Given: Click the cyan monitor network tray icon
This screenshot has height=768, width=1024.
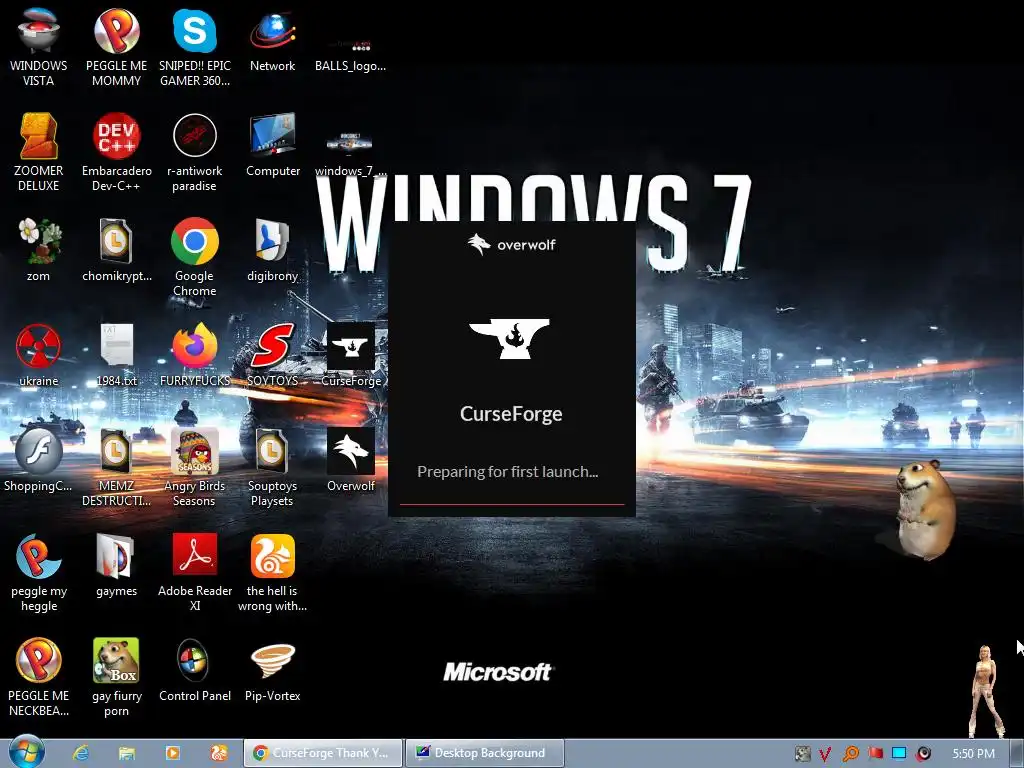Looking at the screenshot, I should (x=899, y=754).
